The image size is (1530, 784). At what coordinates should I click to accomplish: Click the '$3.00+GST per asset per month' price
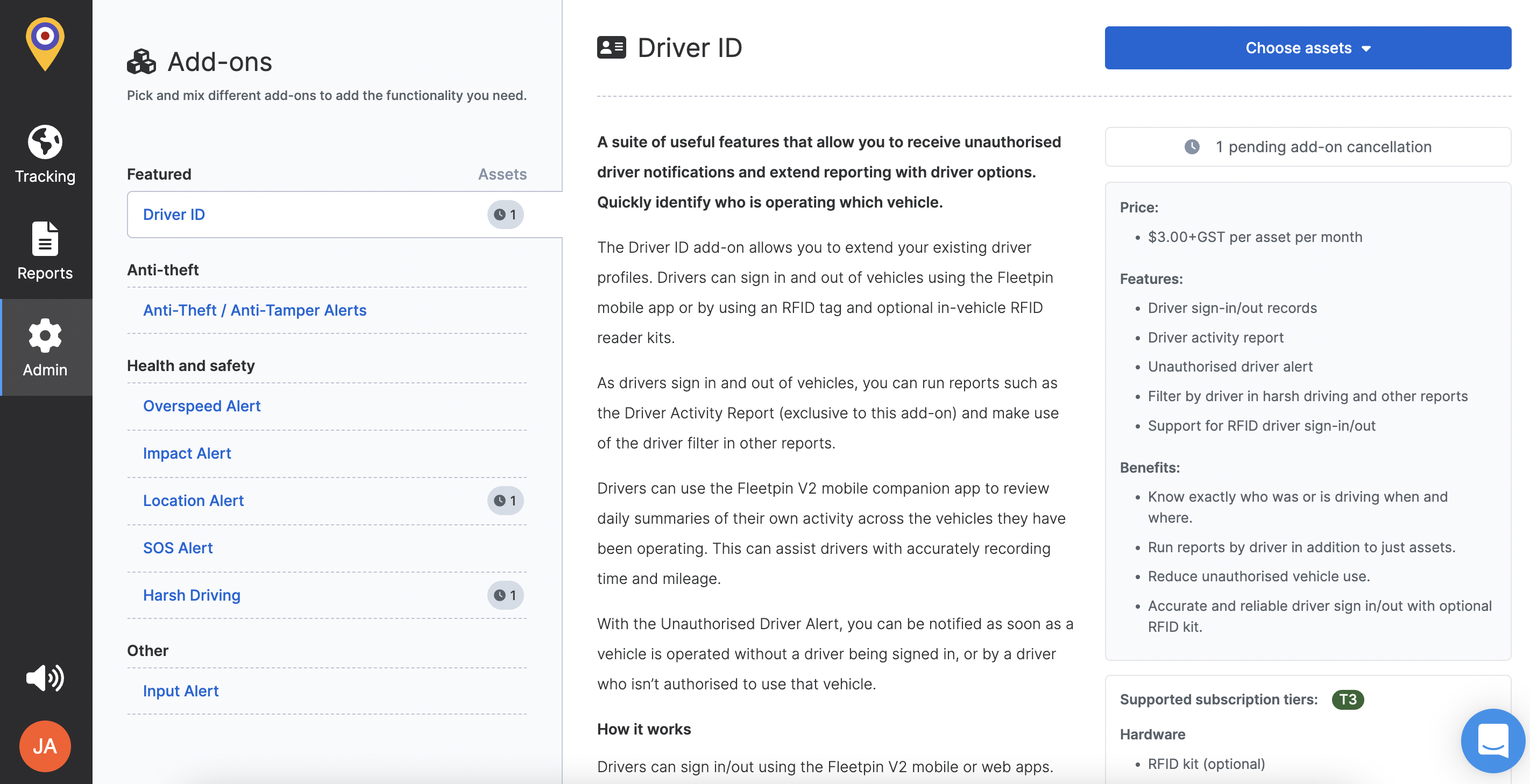point(1255,237)
